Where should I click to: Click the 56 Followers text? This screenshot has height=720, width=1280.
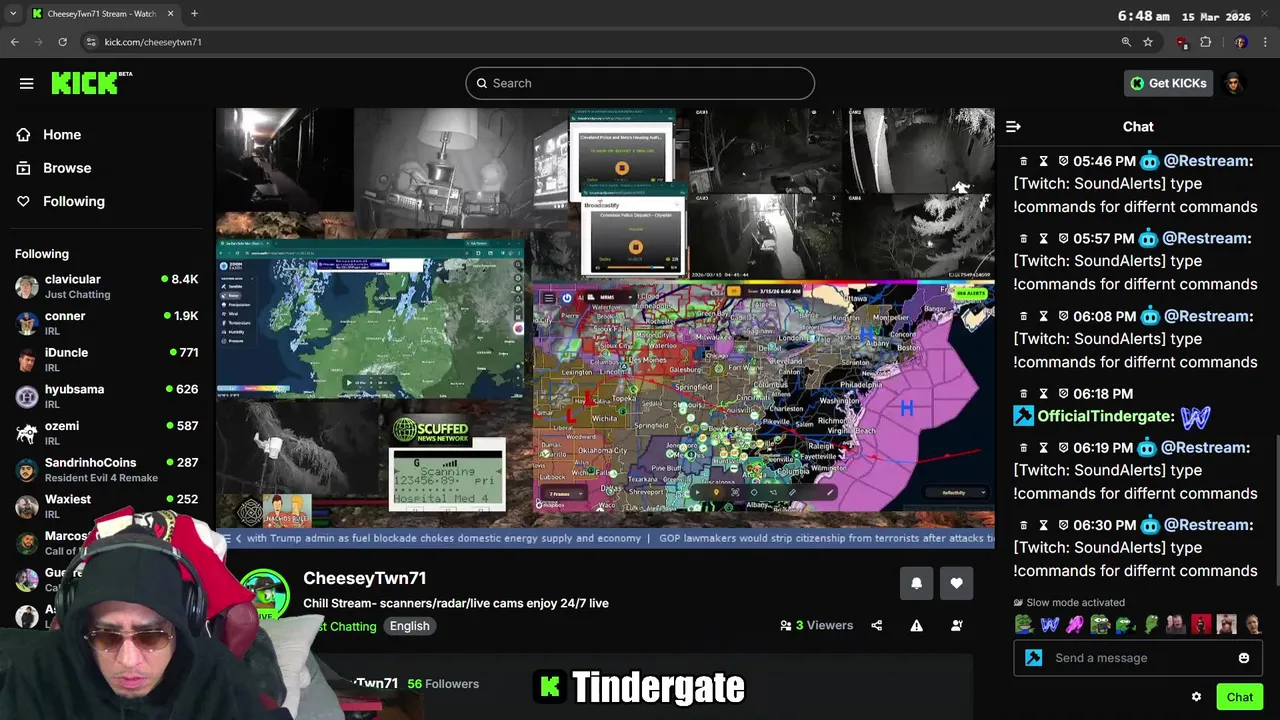point(443,684)
